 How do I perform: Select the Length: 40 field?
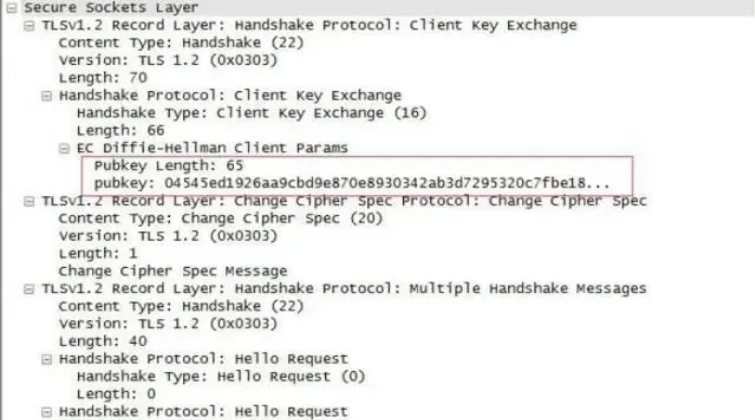103,341
